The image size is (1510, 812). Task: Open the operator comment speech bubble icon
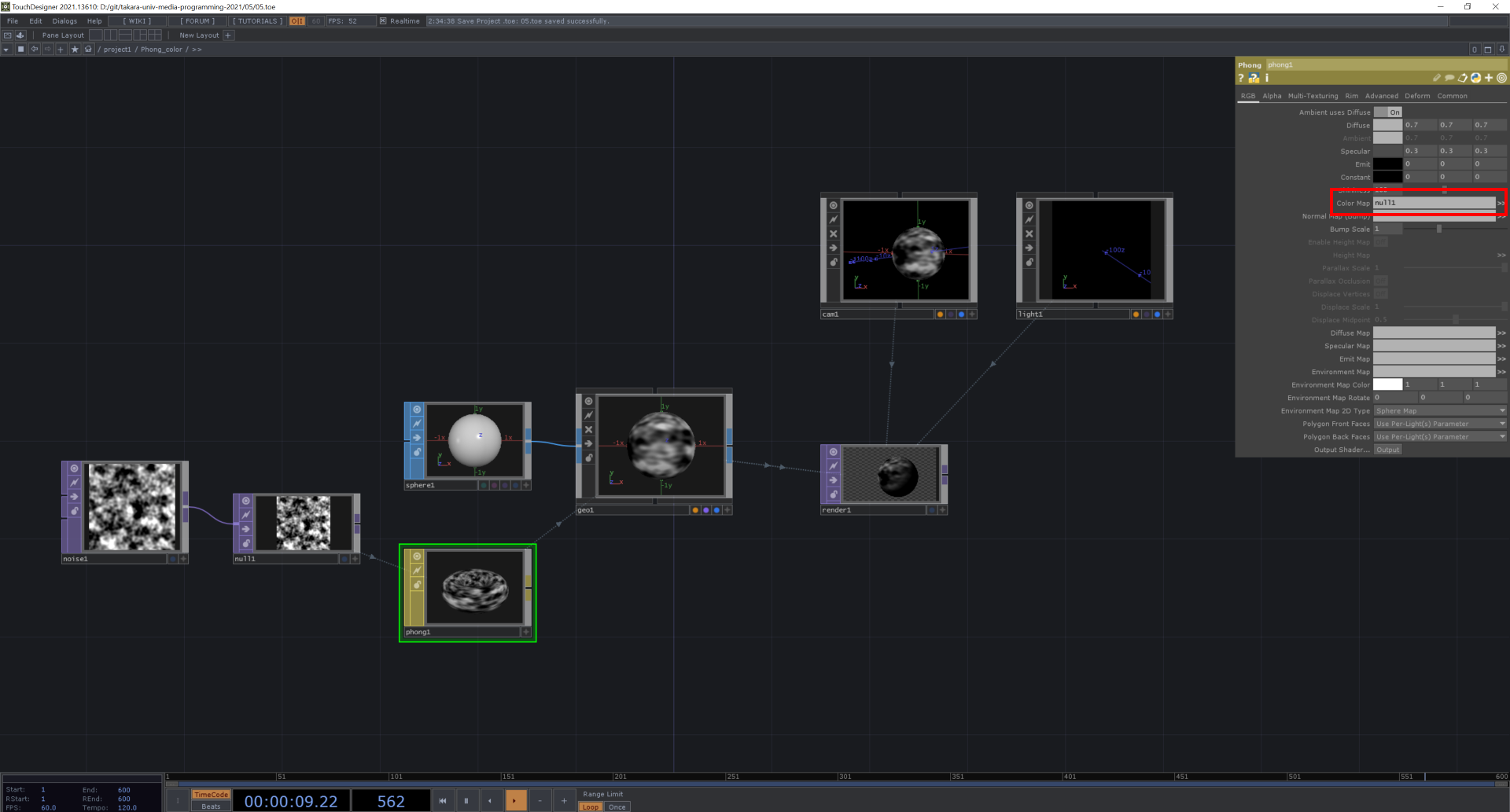pos(1449,78)
